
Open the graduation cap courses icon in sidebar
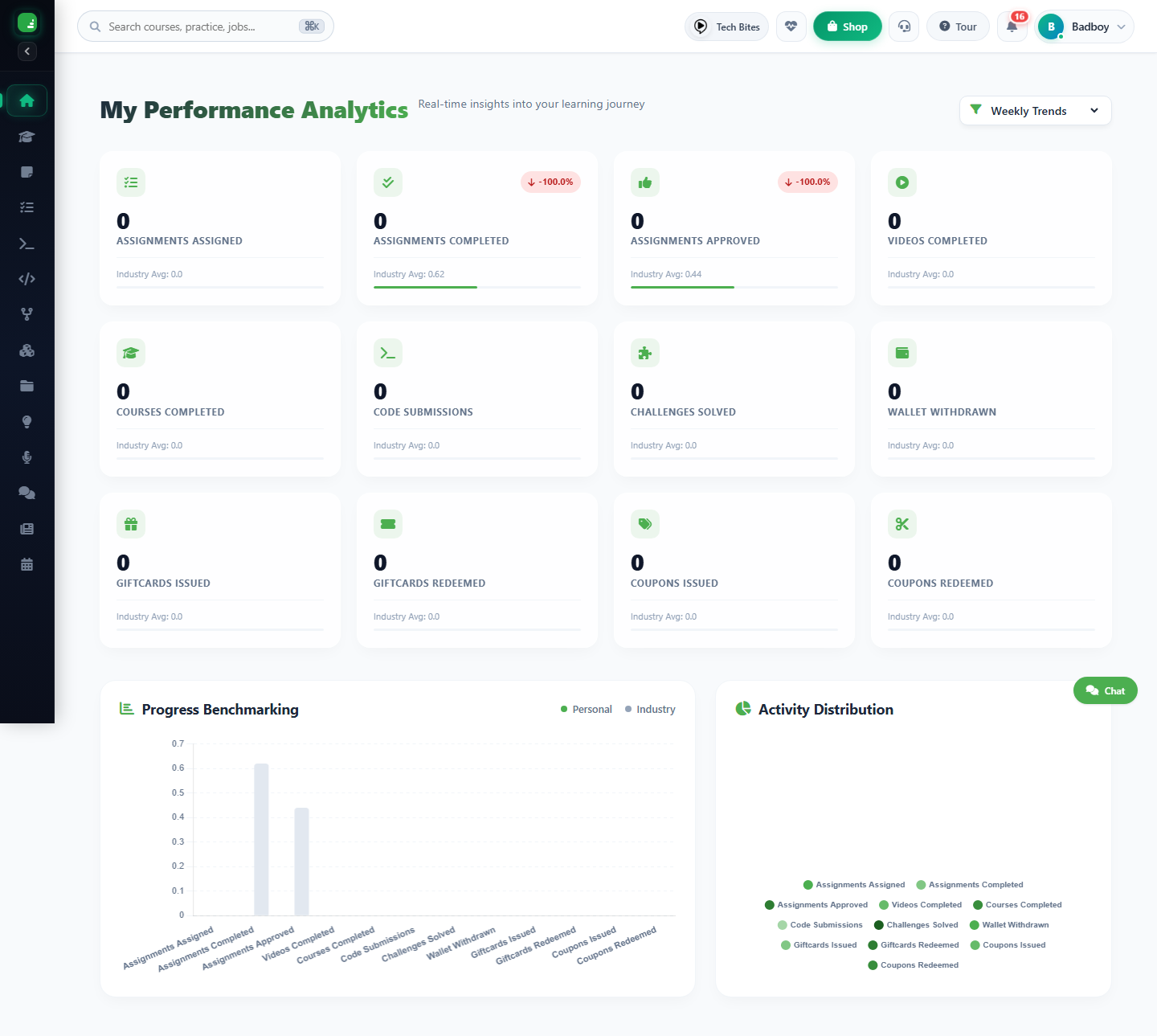click(27, 137)
